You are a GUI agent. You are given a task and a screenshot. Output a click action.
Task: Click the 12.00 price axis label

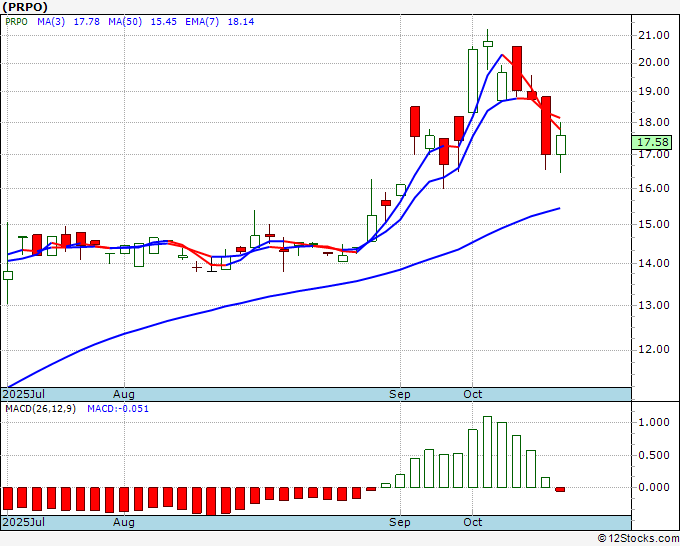pyautogui.click(x=654, y=350)
